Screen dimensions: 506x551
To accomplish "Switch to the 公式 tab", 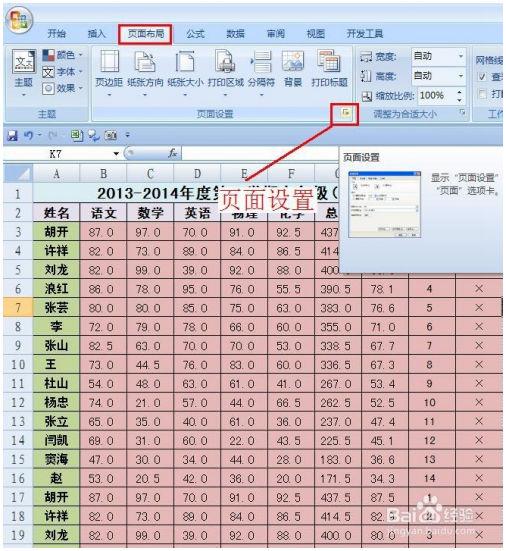I will coord(195,34).
